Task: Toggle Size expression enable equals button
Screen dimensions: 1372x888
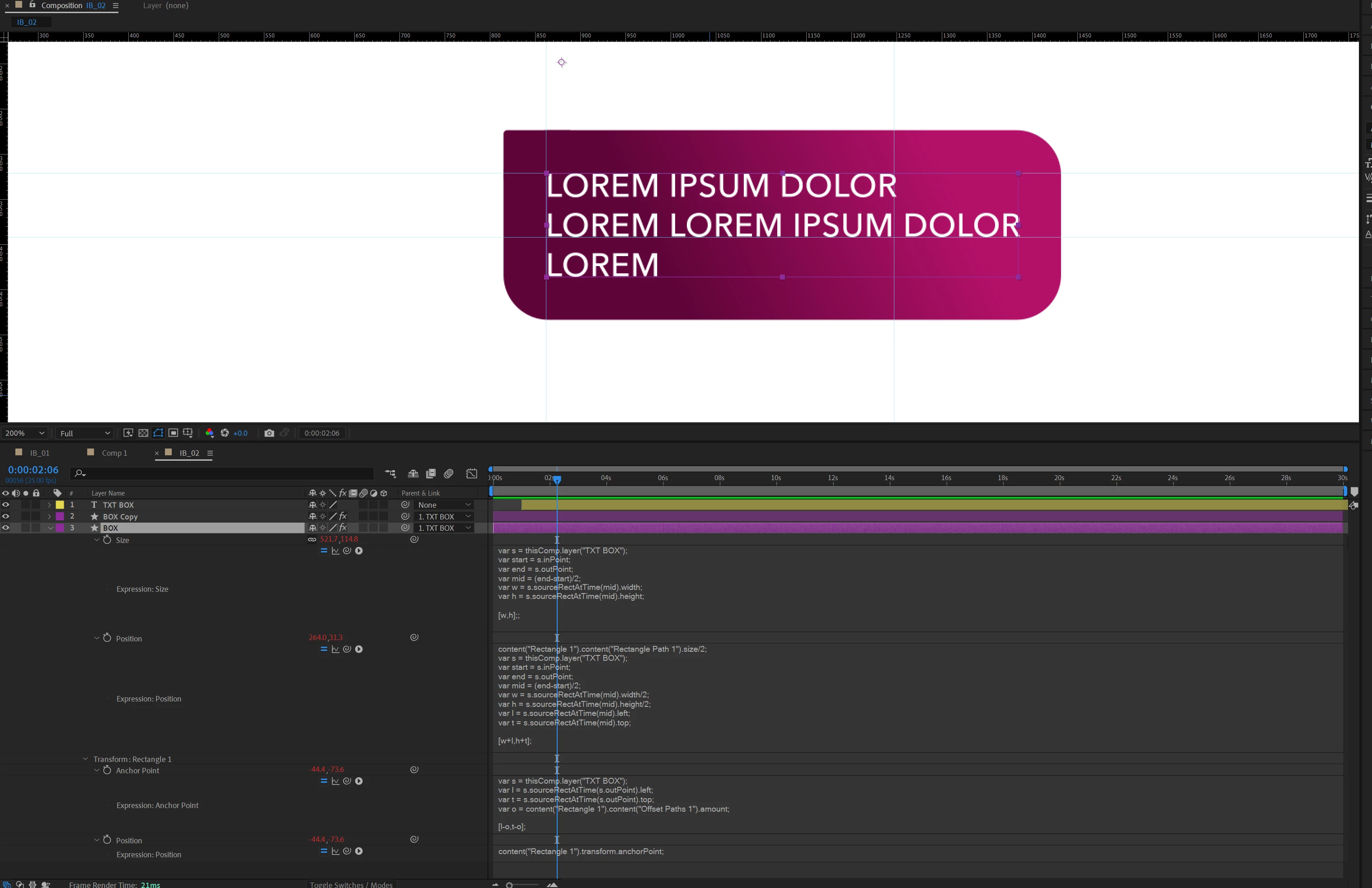Action: pyautogui.click(x=324, y=551)
